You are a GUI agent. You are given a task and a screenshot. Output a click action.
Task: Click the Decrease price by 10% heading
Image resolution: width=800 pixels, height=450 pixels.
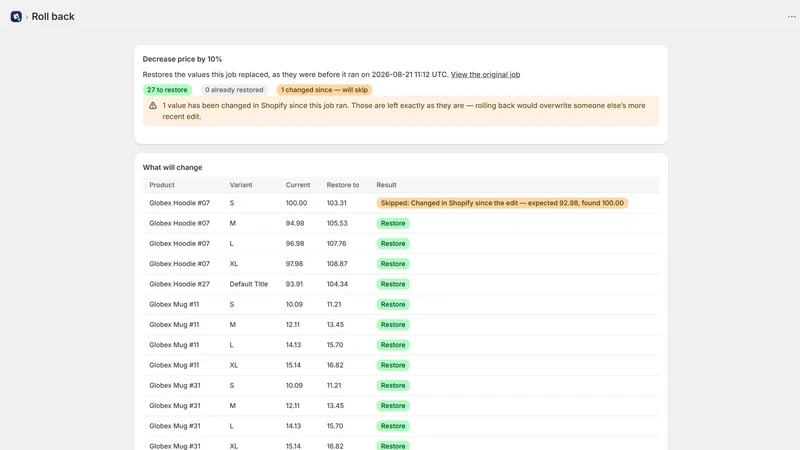point(182,59)
